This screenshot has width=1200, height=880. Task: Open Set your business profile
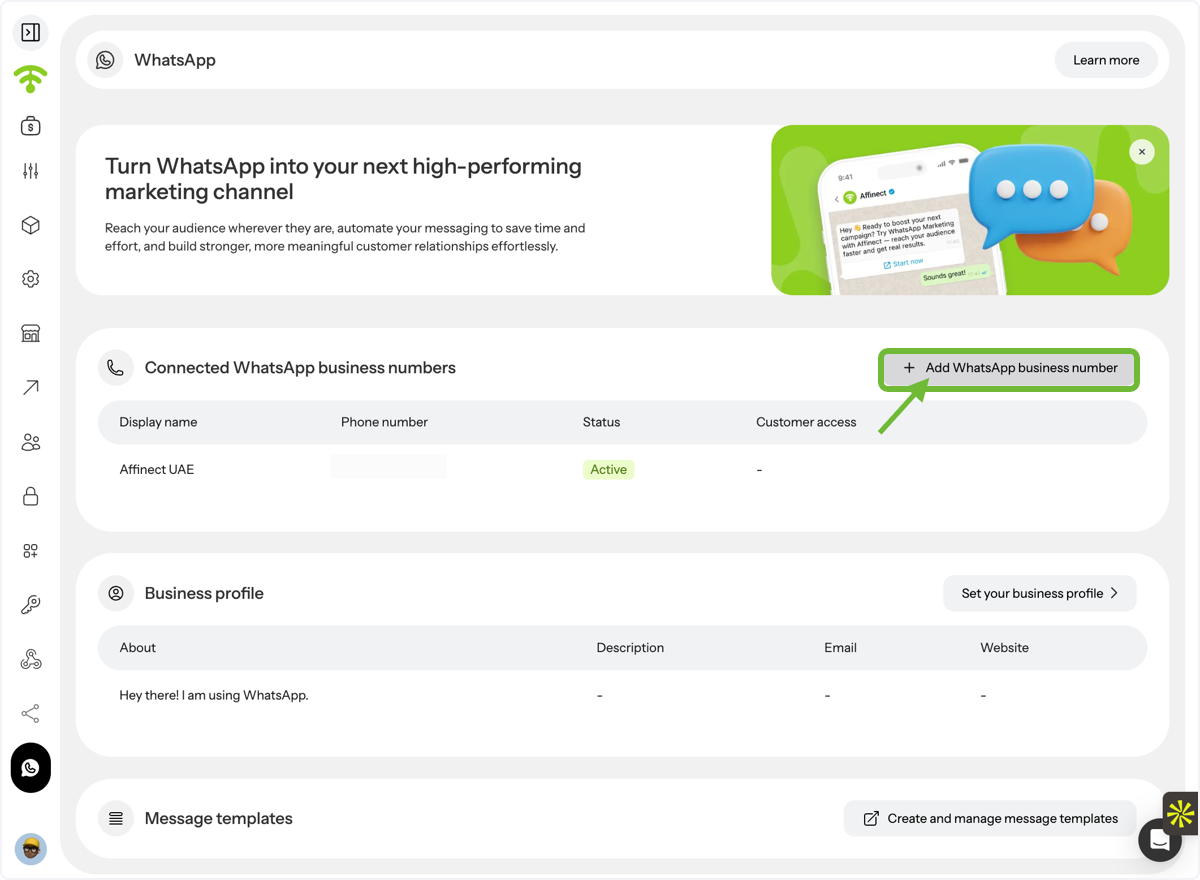(x=1040, y=593)
